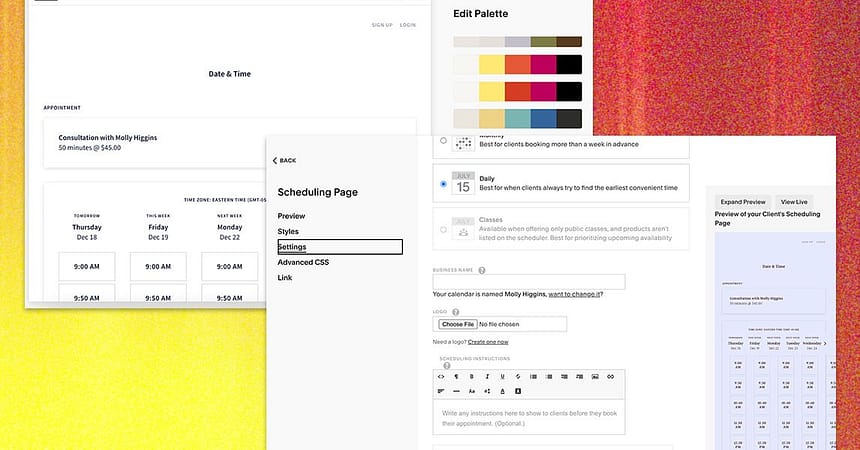This screenshot has height=450, width=860.
Task: Pick the blue swatch in the palette
Action: [x=543, y=118]
